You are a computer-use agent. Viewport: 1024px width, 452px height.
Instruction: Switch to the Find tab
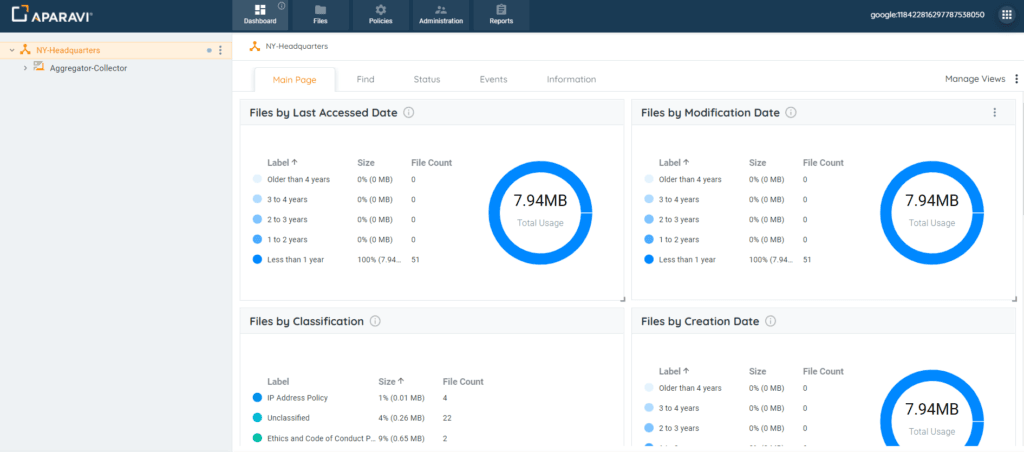(x=366, y=80)
